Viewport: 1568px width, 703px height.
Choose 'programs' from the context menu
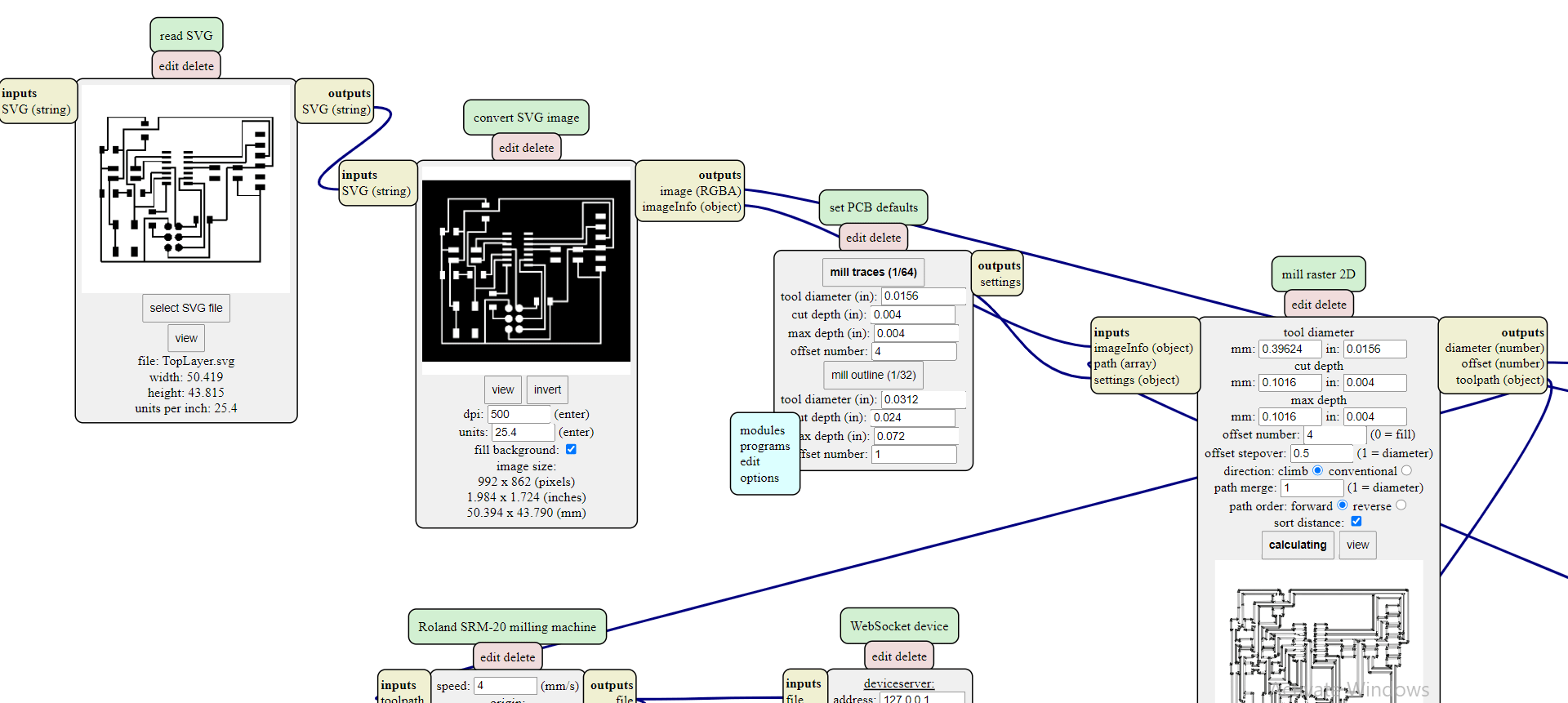[x=764, y=446]
